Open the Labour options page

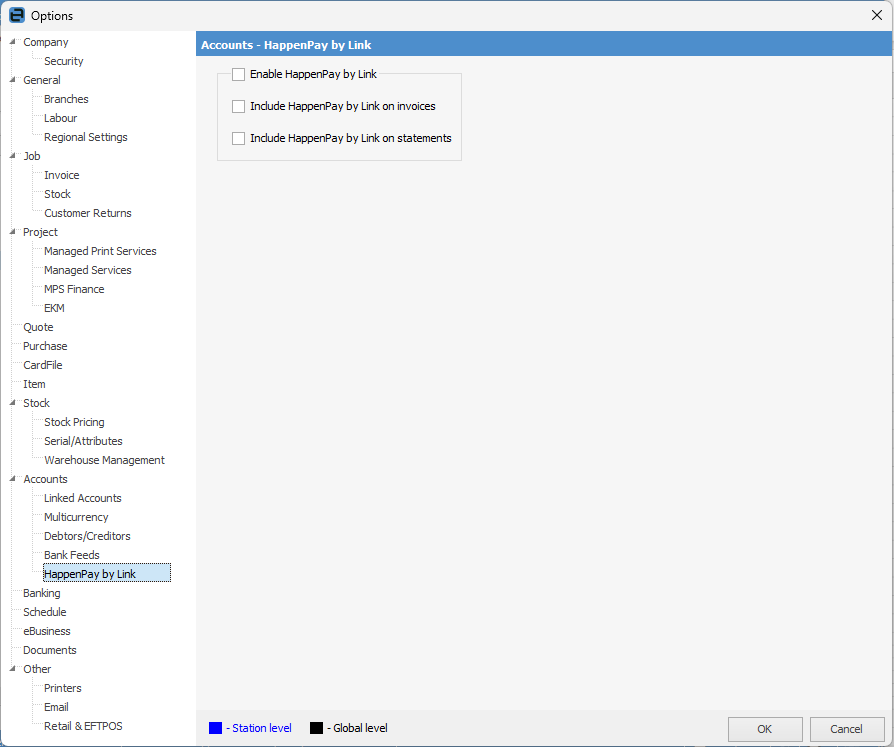[60, 118]
